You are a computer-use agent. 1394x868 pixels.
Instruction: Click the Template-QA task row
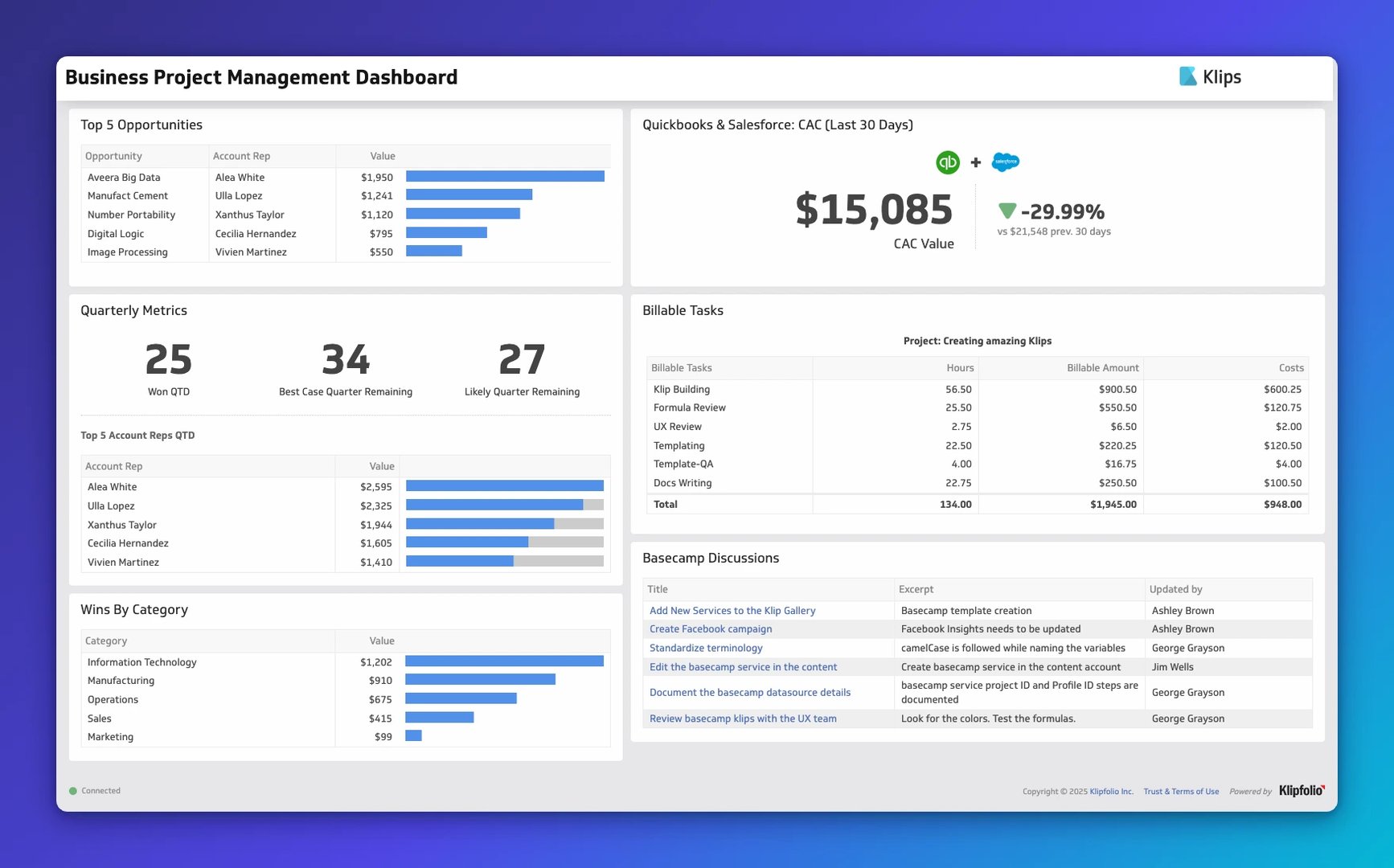pos(978,464)
